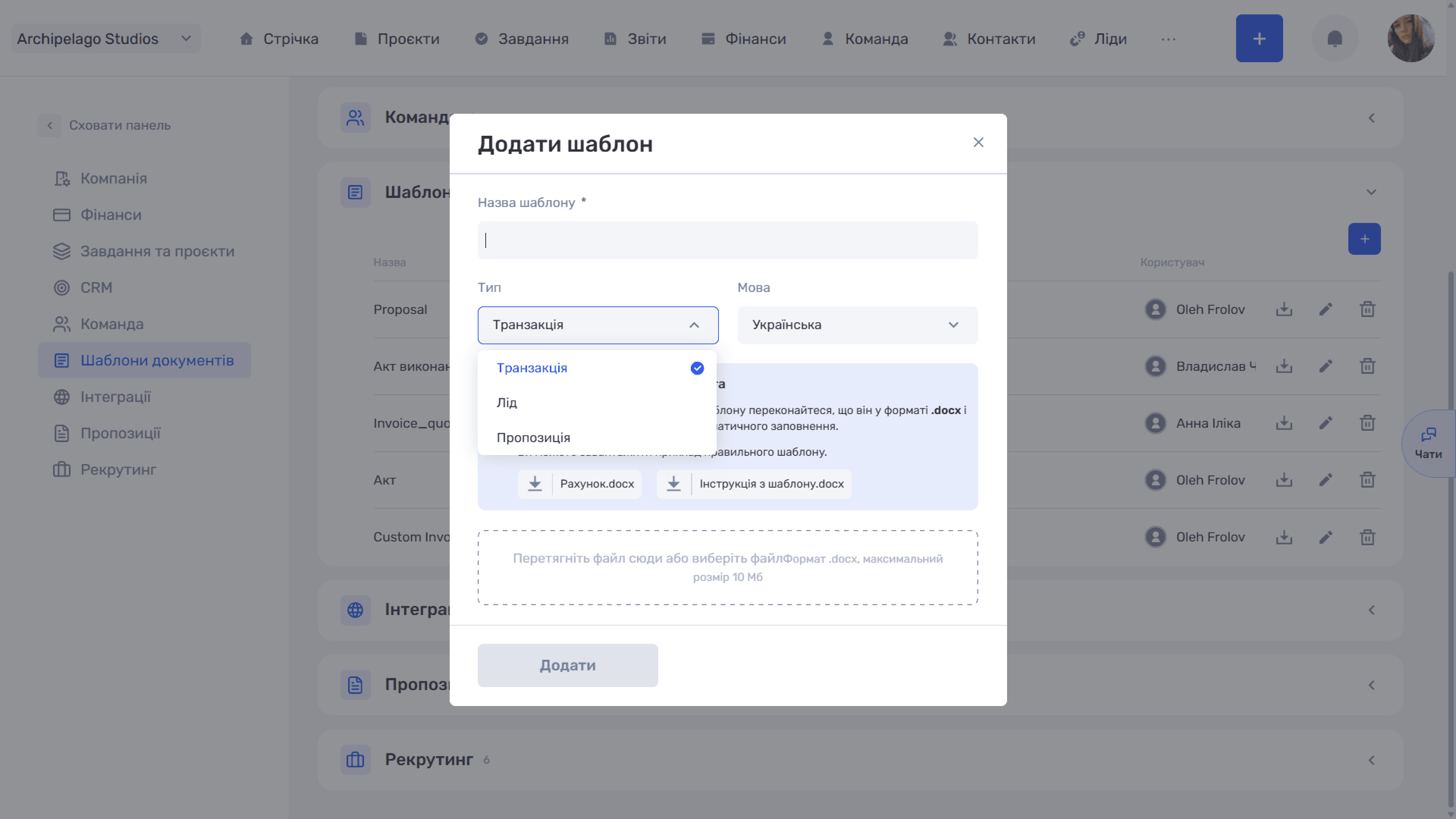Go to Стрічка in top navigation
The image size is (1456, 819).
tap(279, 39)
